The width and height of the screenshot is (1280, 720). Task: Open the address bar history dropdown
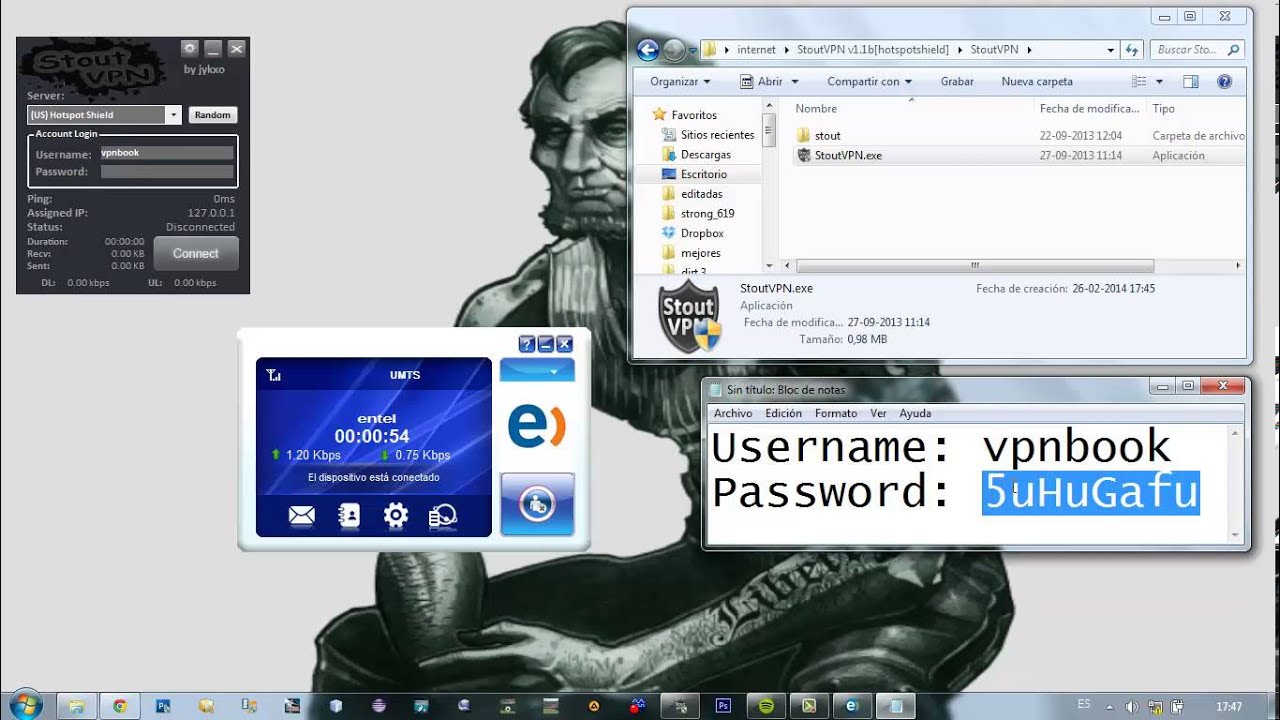1110,49
